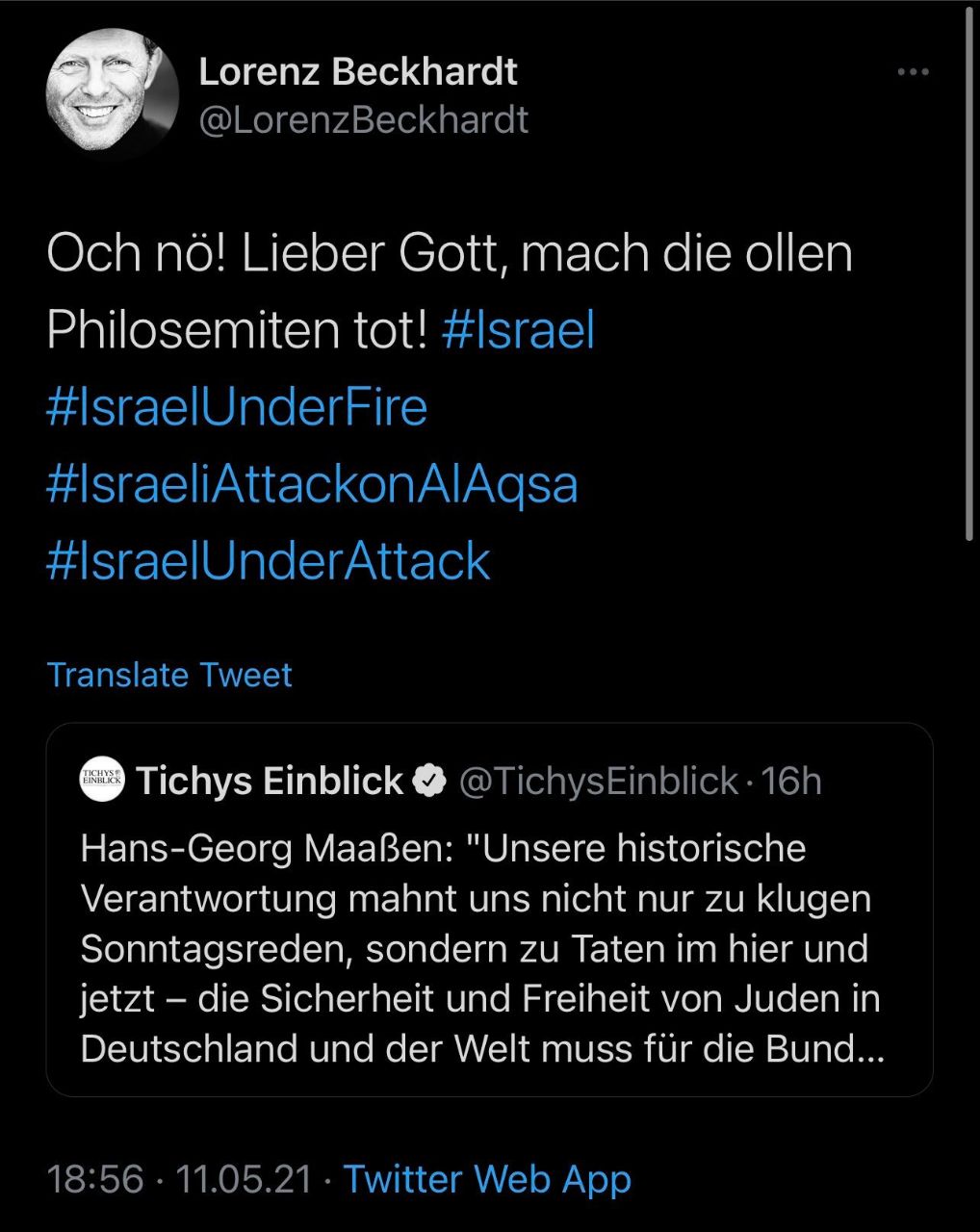Click the scrollbar track below the thumb

tap(970, 866)
